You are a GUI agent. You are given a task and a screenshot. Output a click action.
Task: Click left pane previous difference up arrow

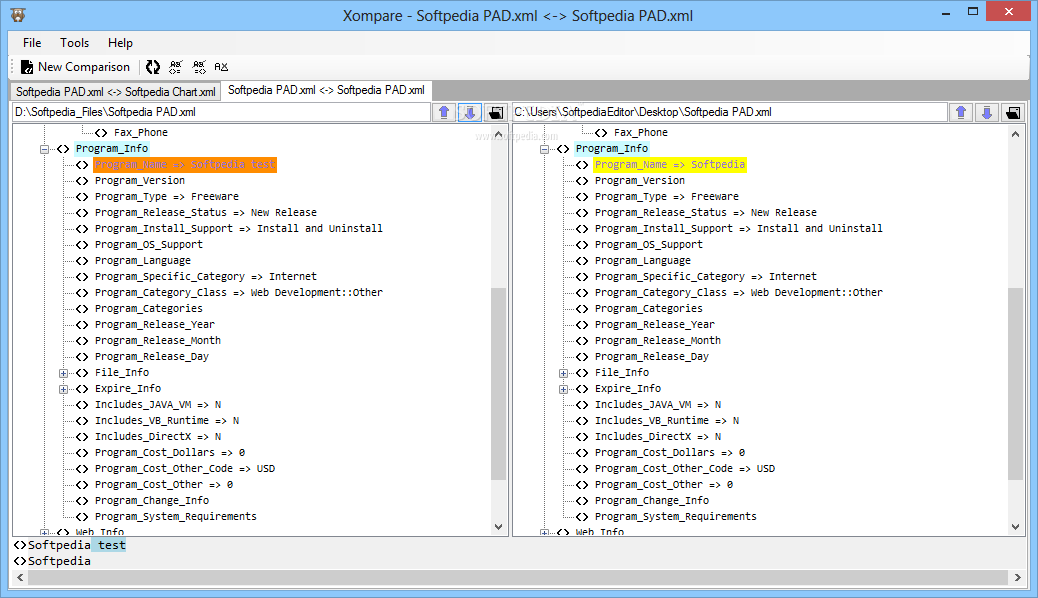(444, 113)
